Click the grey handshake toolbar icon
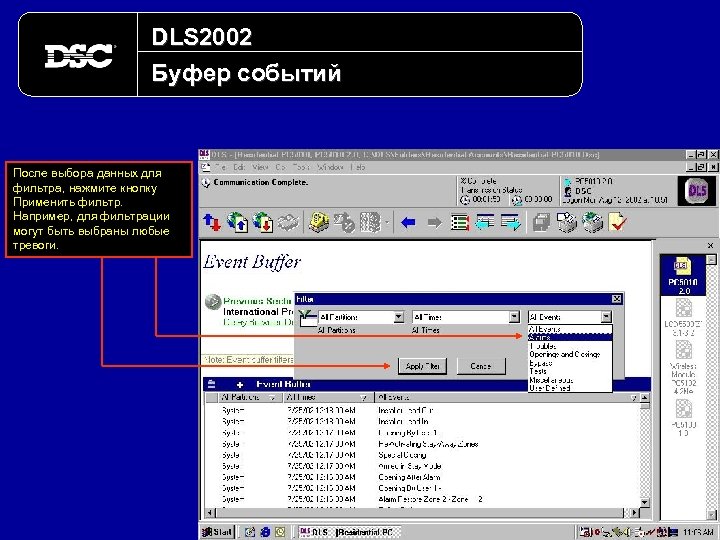The image size is (720, 540). [289, 223]
